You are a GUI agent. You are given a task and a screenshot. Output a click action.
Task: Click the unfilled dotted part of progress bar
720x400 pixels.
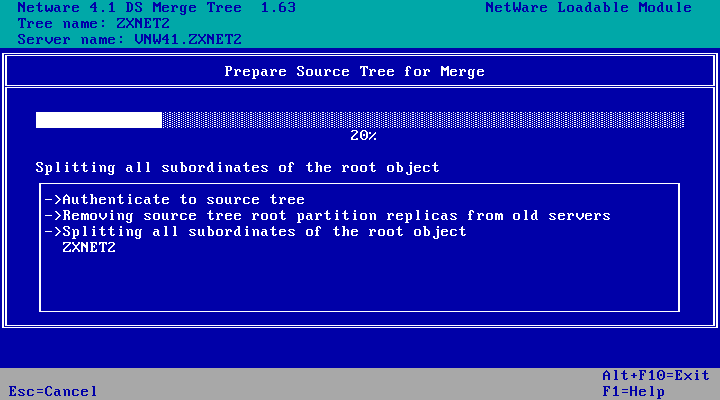click(422, 120)
